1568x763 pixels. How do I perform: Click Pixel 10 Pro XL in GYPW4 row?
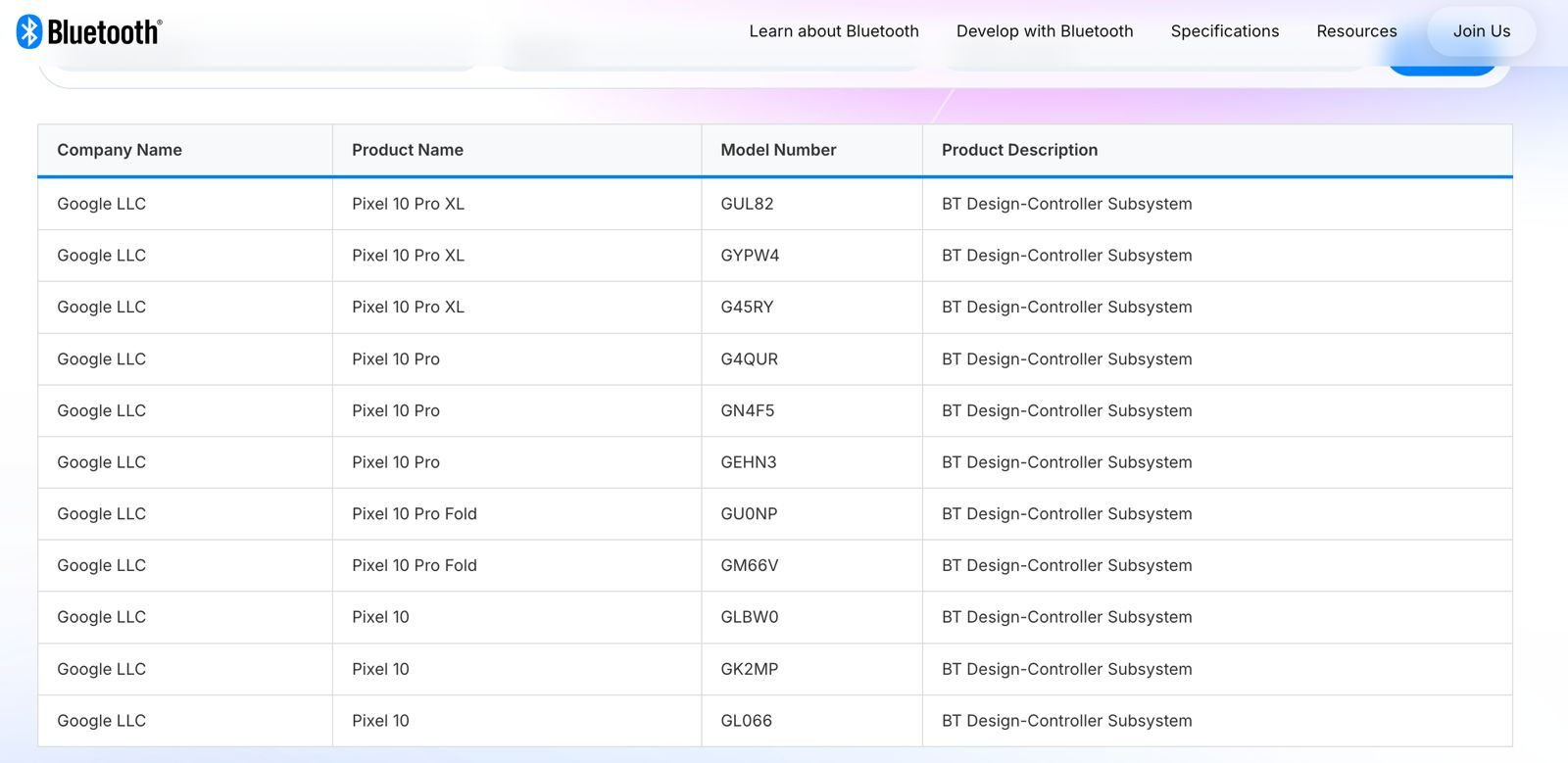click(x=408, y=256)
